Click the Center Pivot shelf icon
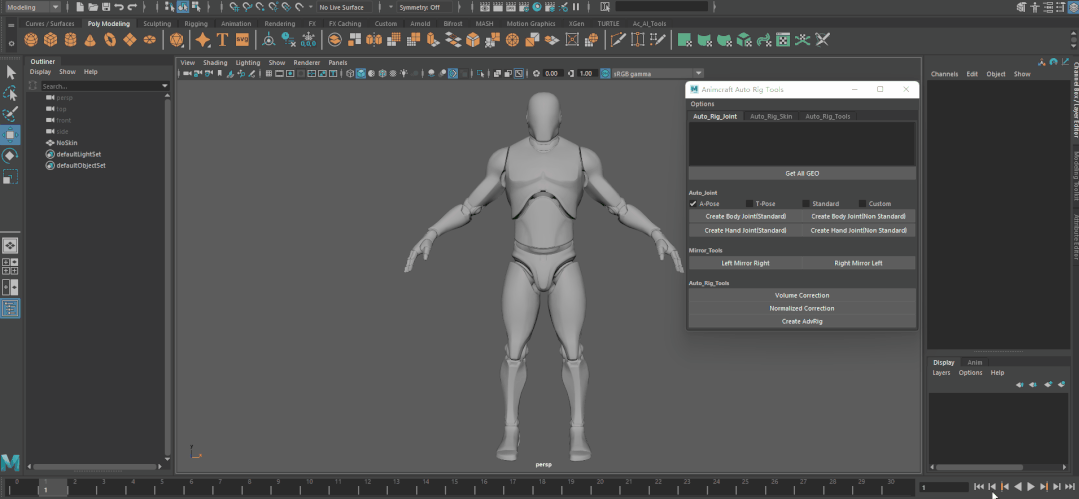1079x499 pixels. click(x=268, y=40)
